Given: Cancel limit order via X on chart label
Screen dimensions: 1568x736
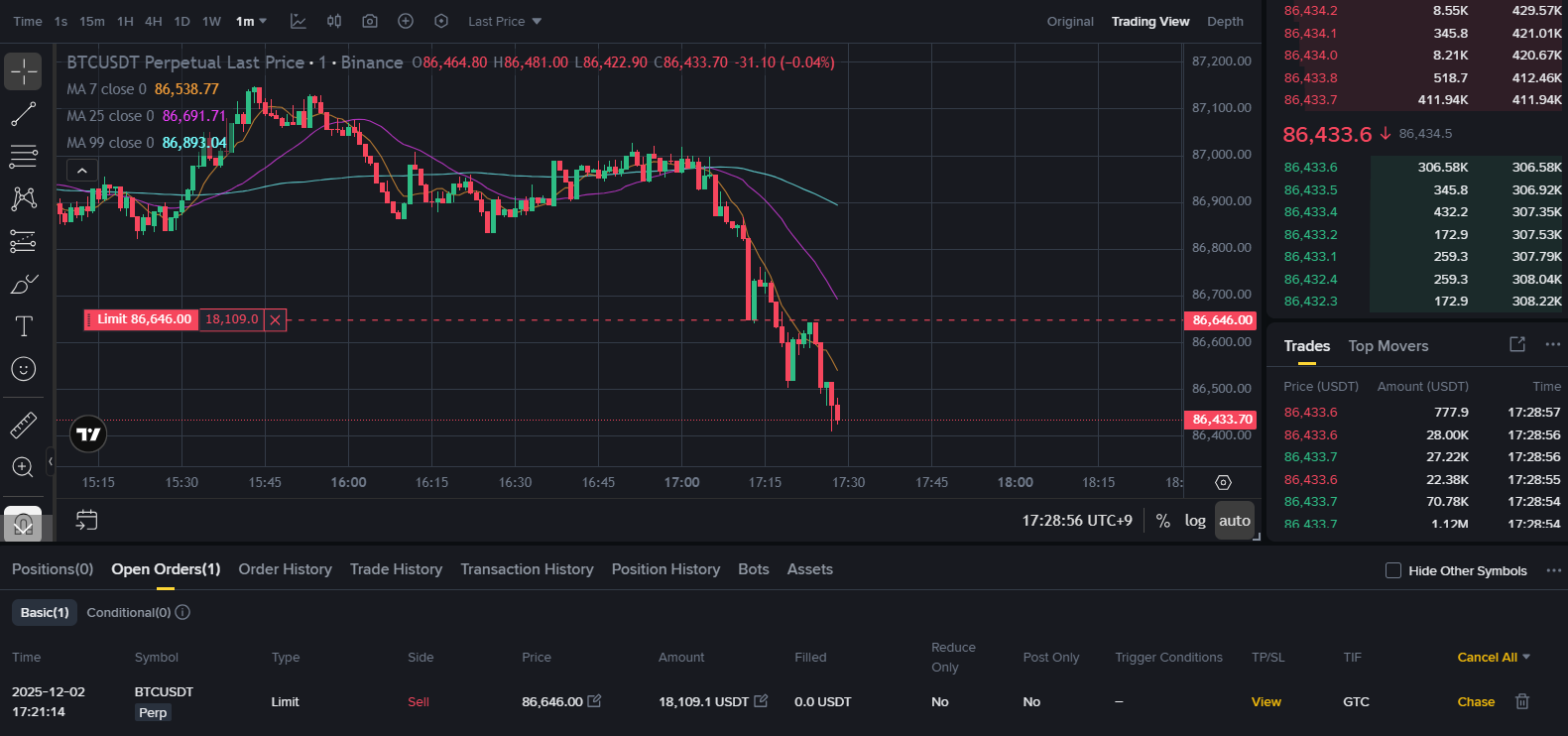Looking at the screenshot, I should [x=276, y=319].
